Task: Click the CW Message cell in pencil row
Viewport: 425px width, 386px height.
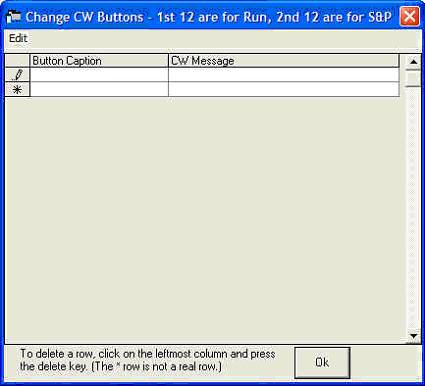Action: point(284,75)
